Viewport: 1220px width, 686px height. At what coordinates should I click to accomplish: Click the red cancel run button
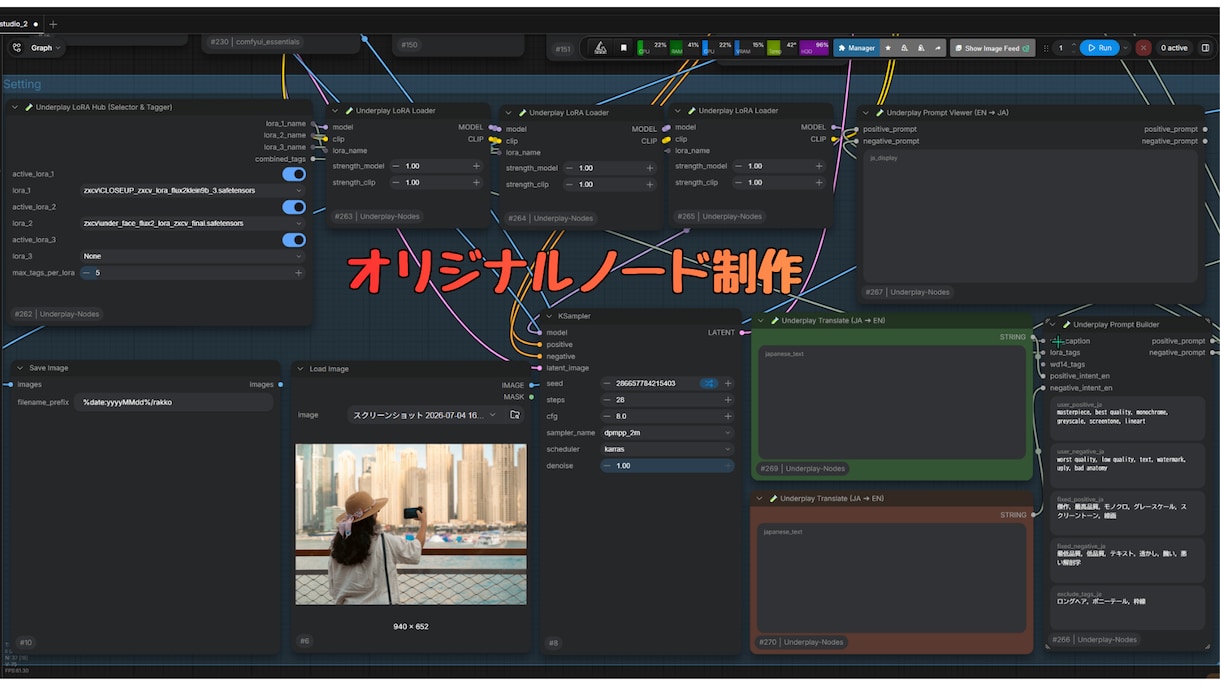(1143, 48)
